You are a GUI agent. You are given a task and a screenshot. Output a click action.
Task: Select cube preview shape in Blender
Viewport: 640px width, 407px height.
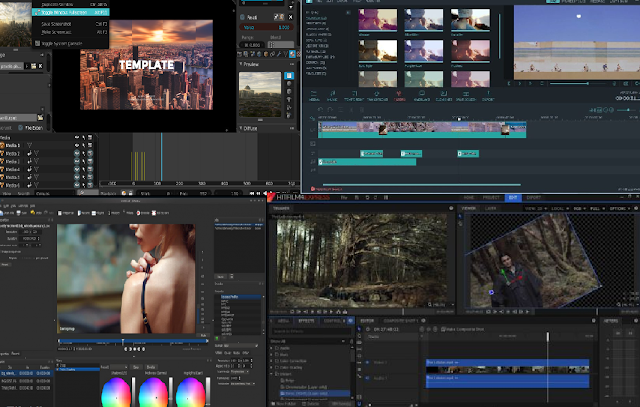(x=289, y=91)
